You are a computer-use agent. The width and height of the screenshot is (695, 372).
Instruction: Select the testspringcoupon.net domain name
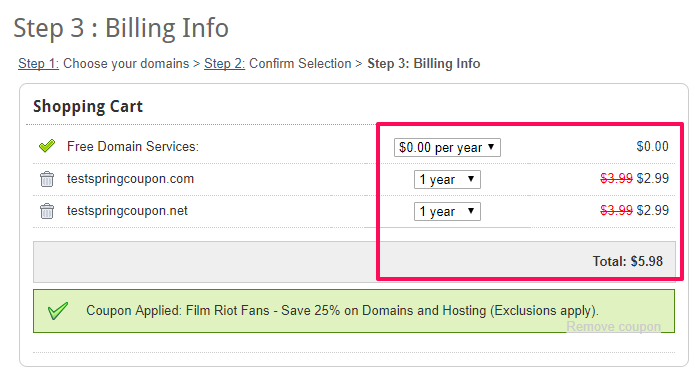[x=127, y=211]
